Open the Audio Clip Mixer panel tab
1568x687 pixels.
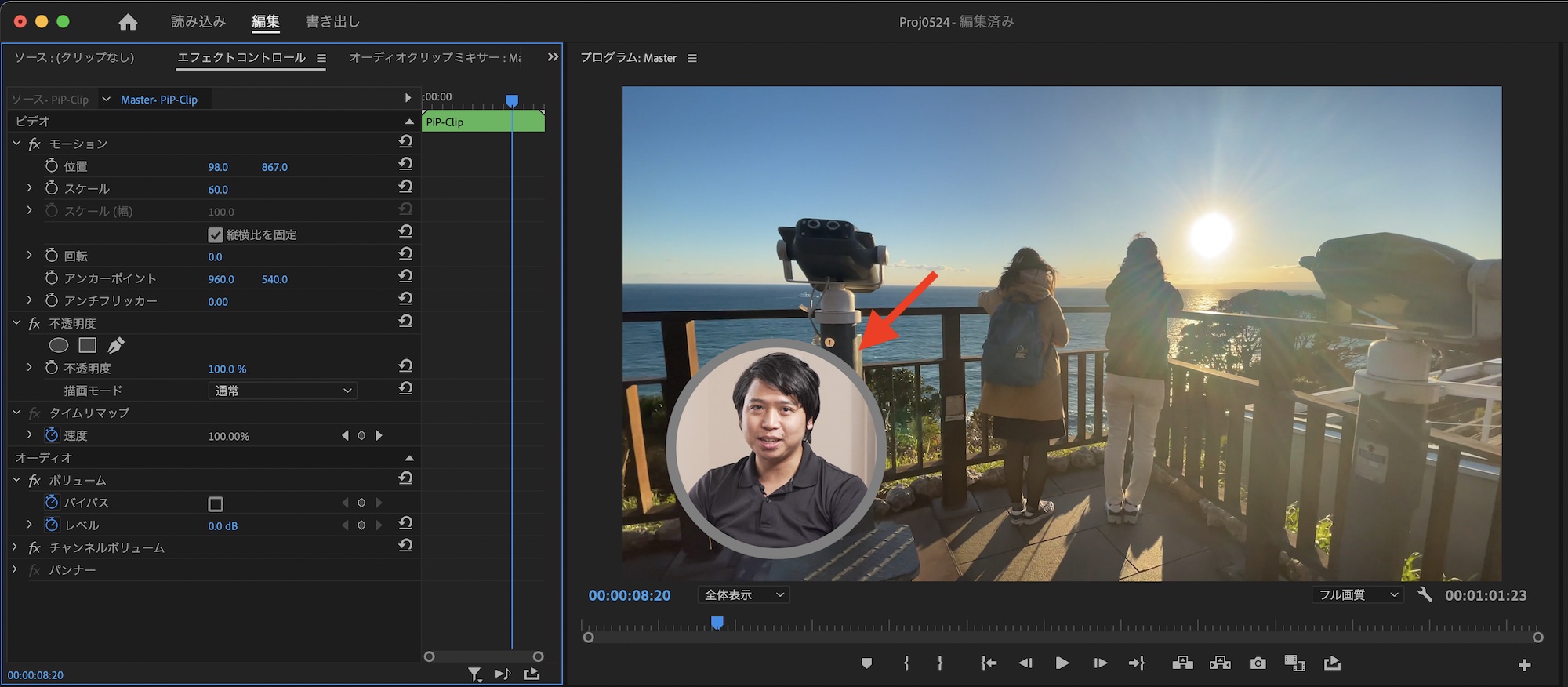434,57
